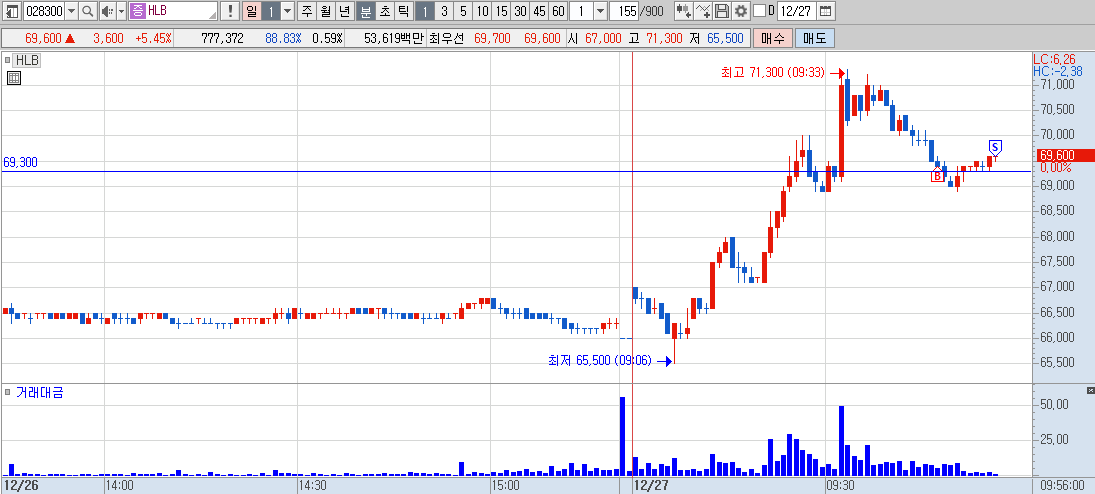This screenshot has height=494, width=1095.
Task: Click the 53,619백만 trading value
Action: [x=394, y=38]
